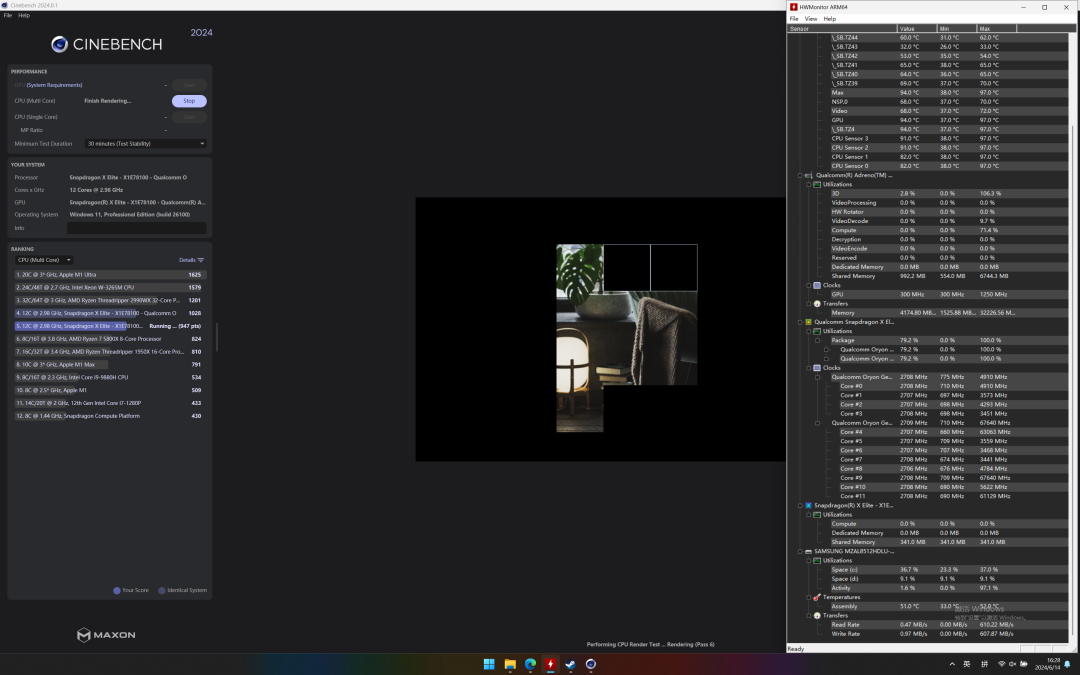Click the thermometer icon beside Temperatures
This screenshot has height=675, width=1080.
pos(817,597)
